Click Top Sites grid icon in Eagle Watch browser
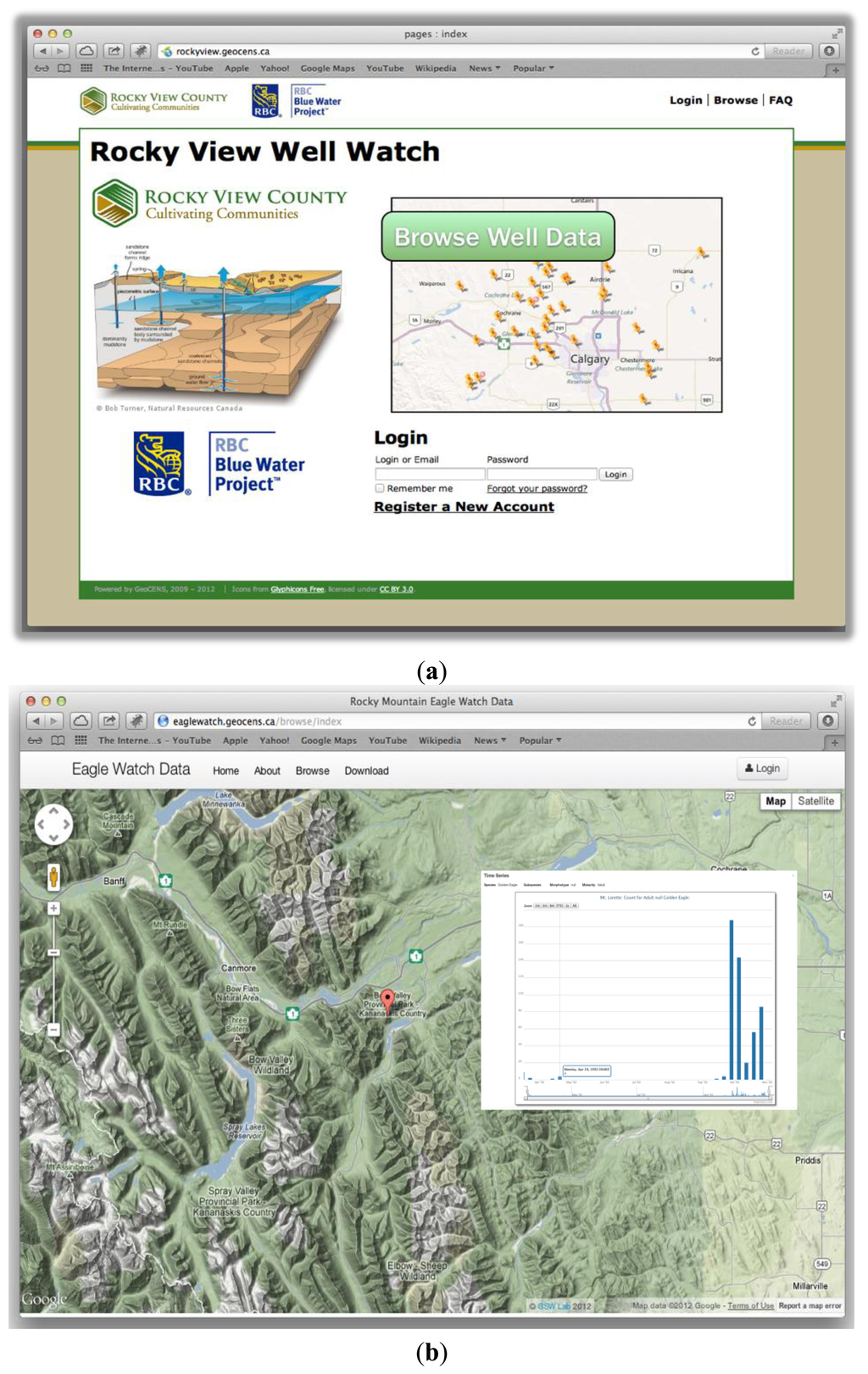 (x=81, y=740)
